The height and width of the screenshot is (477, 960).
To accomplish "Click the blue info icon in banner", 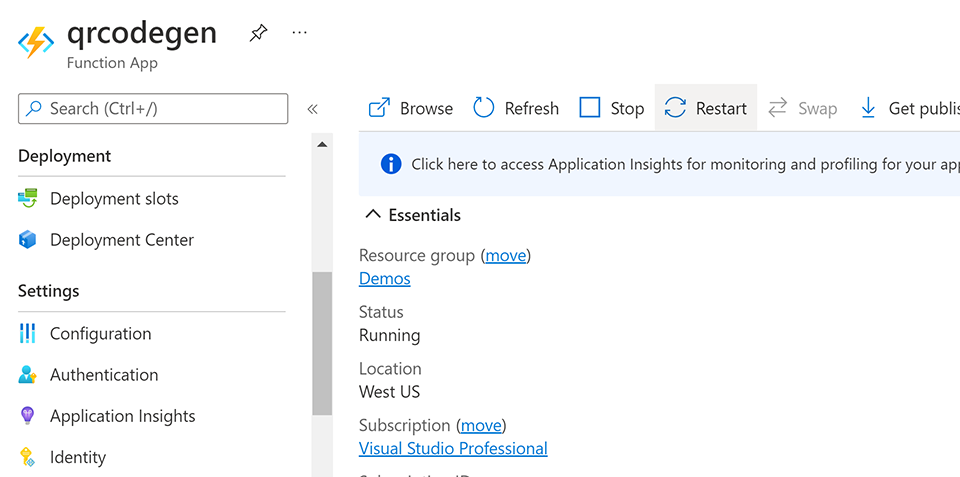I will [391, 164].
